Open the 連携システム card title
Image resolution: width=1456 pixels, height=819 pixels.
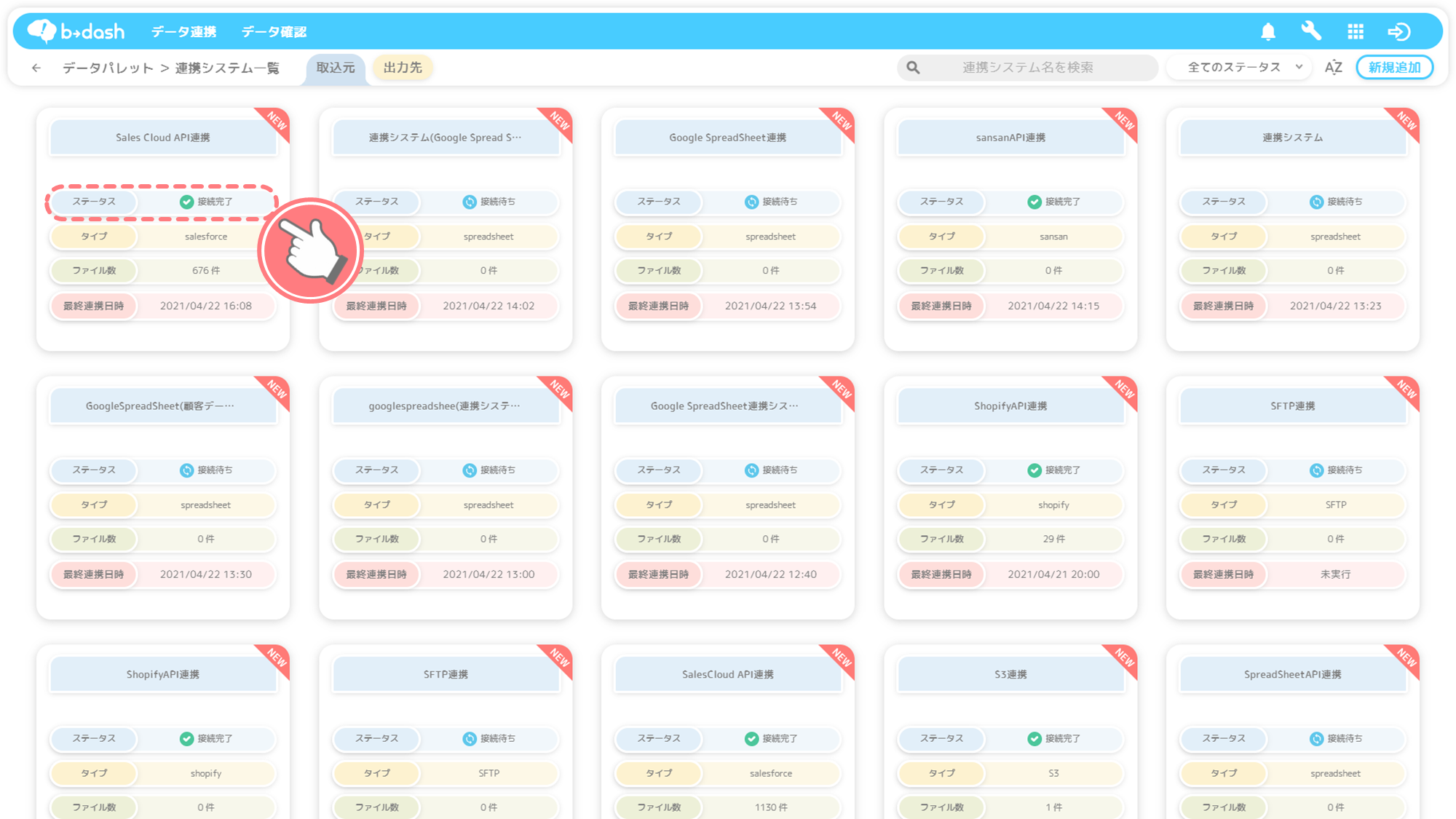point(1293,138)
